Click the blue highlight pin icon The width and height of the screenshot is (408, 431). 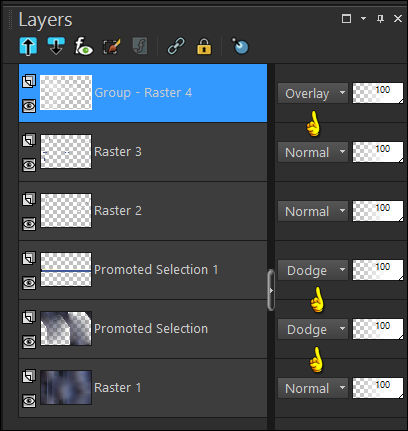coord(240,46)
